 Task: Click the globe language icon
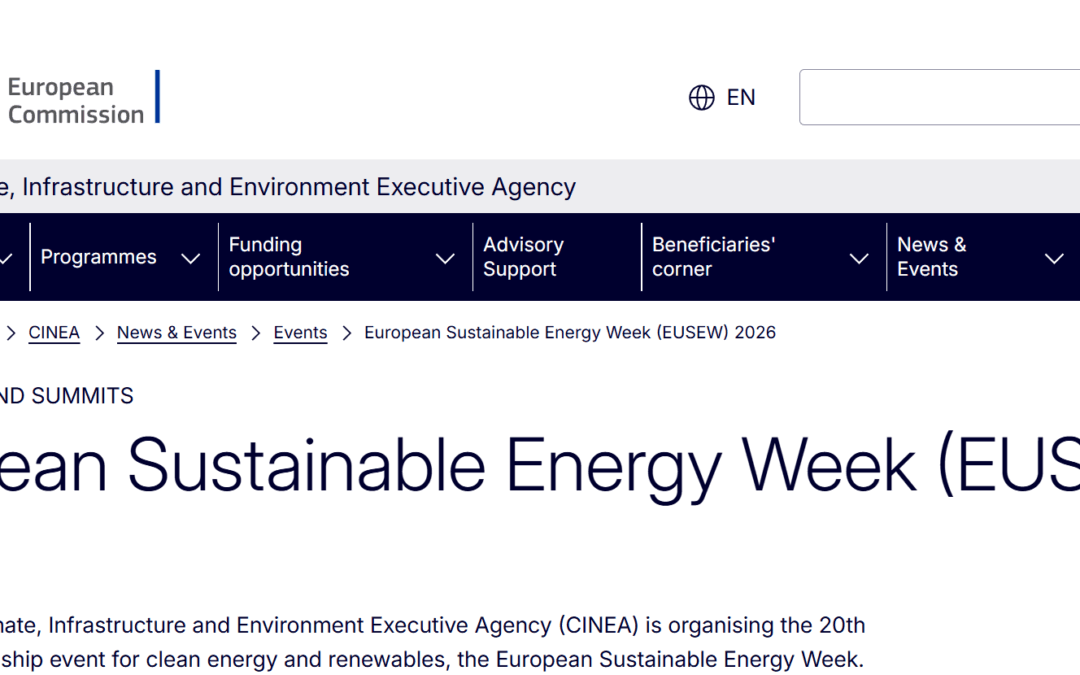tap(700, 97)
